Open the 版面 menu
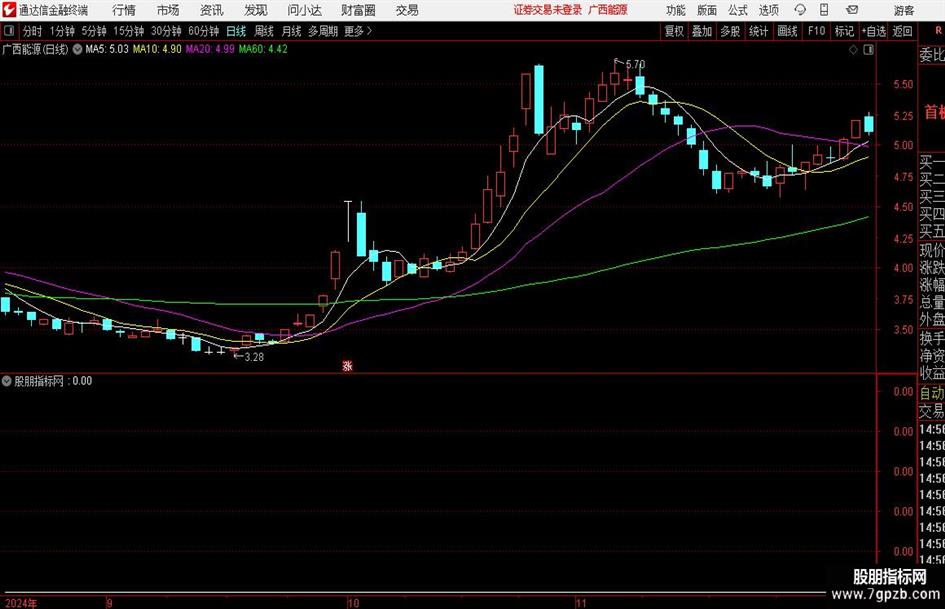945x609 pixels. tap(706, 10)
